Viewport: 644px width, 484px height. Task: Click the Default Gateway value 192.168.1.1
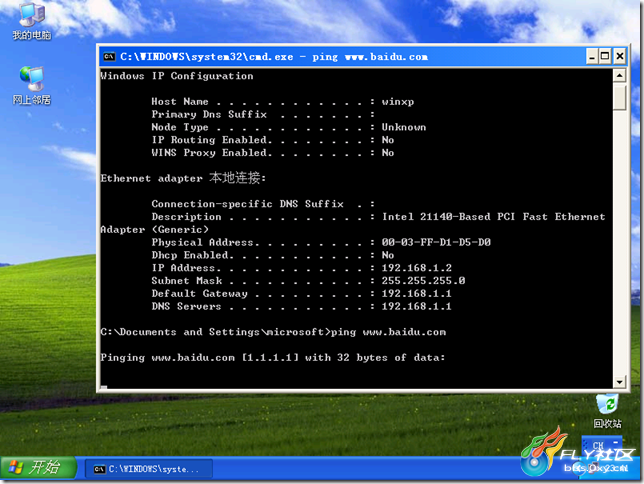coord(416,293)
